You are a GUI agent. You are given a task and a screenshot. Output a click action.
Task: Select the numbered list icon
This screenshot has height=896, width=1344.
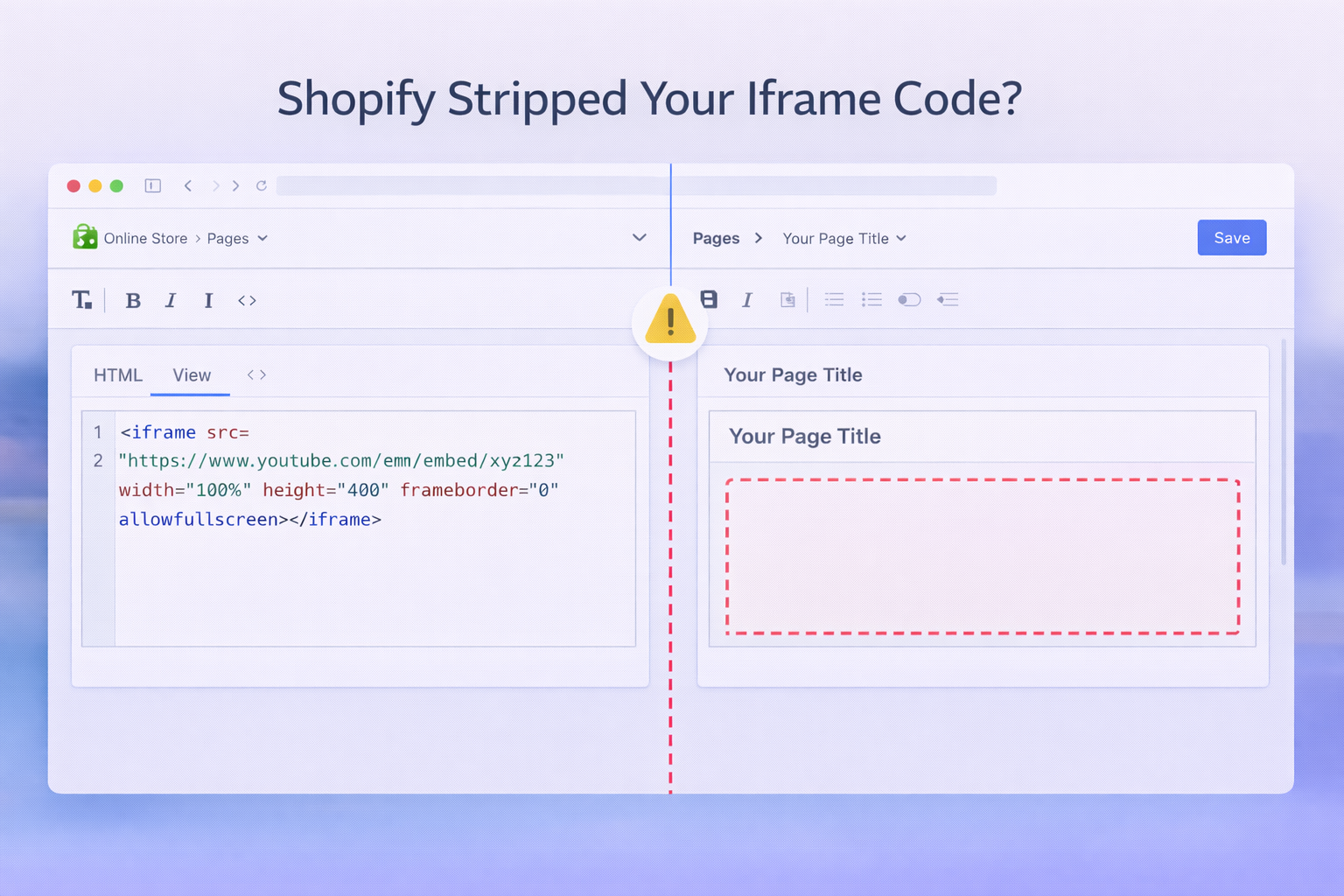[x=871, y=299]
